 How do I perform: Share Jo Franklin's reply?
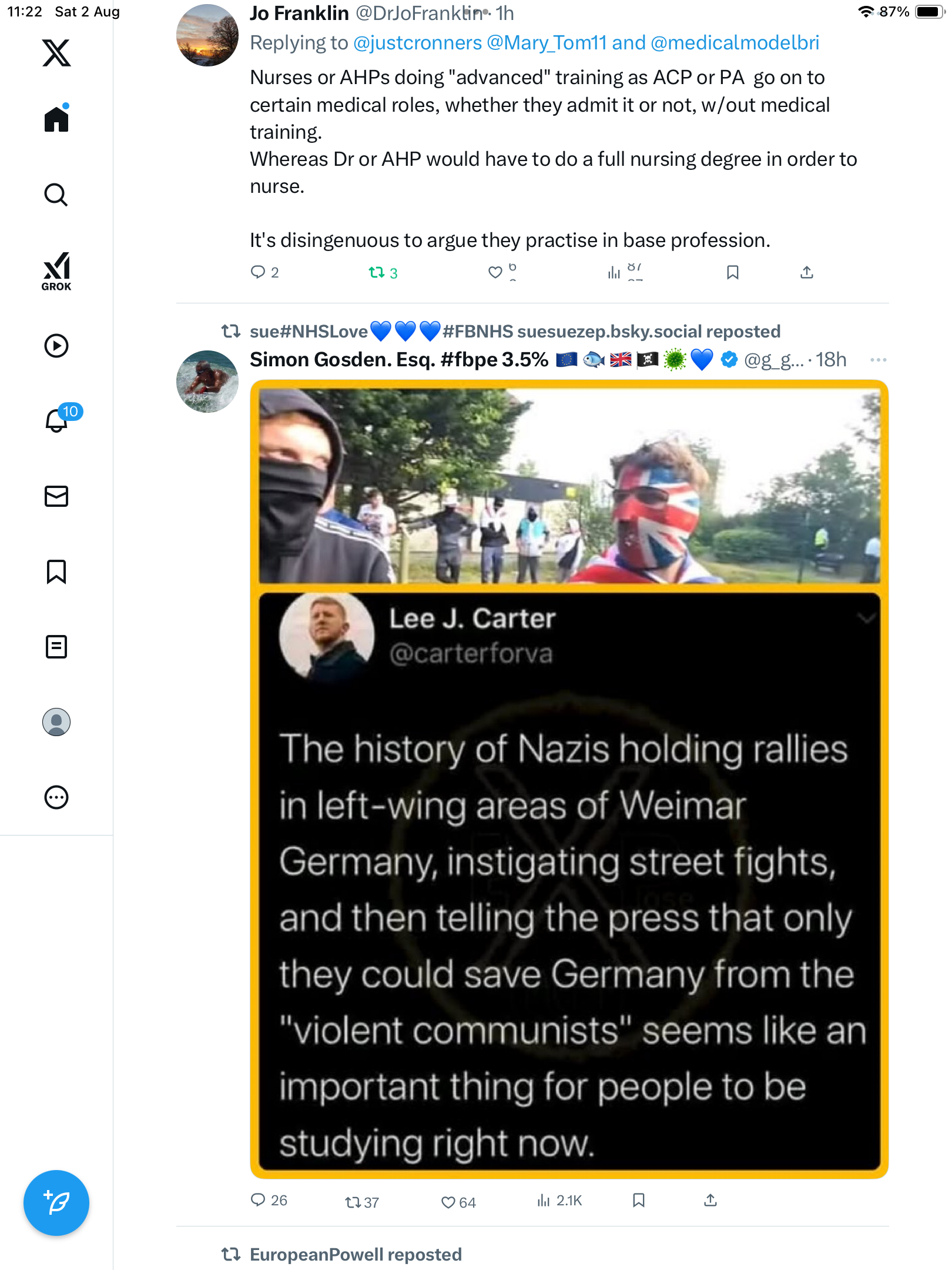(807, 272)
